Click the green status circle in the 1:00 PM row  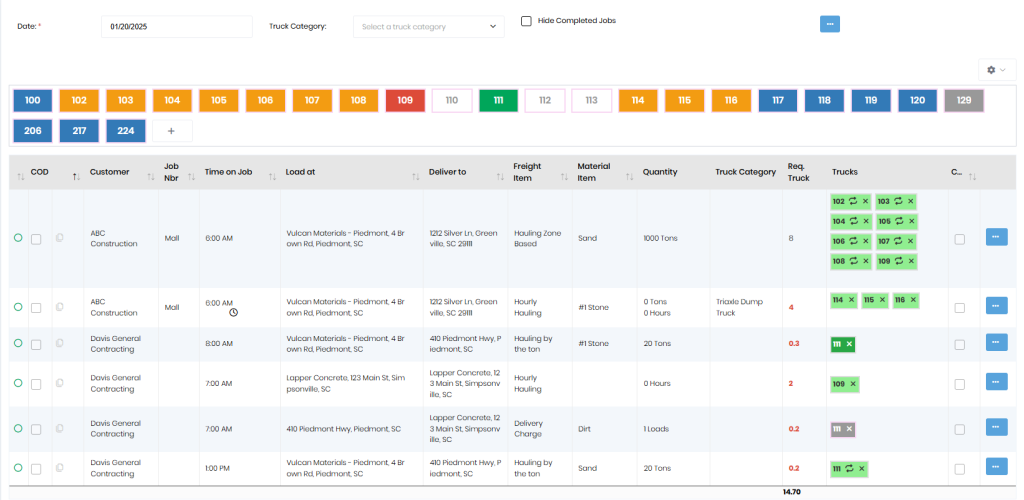[x=17, y=467]
